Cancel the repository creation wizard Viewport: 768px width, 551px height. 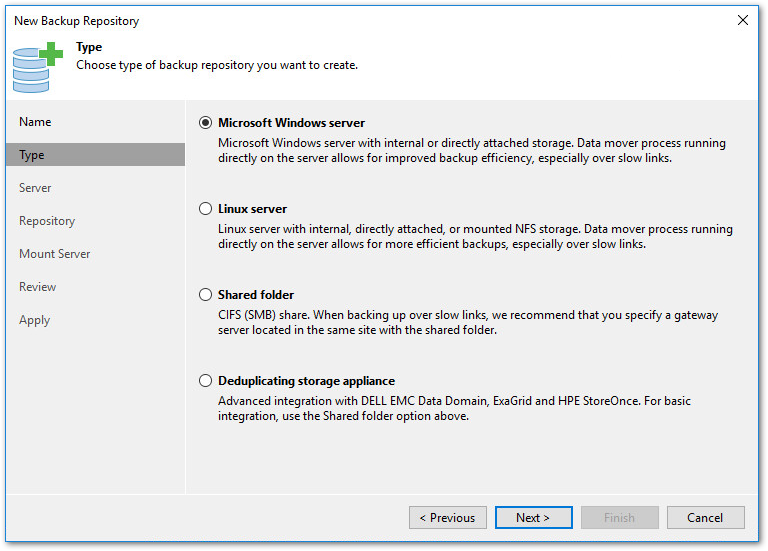click(x=705, y=518)
